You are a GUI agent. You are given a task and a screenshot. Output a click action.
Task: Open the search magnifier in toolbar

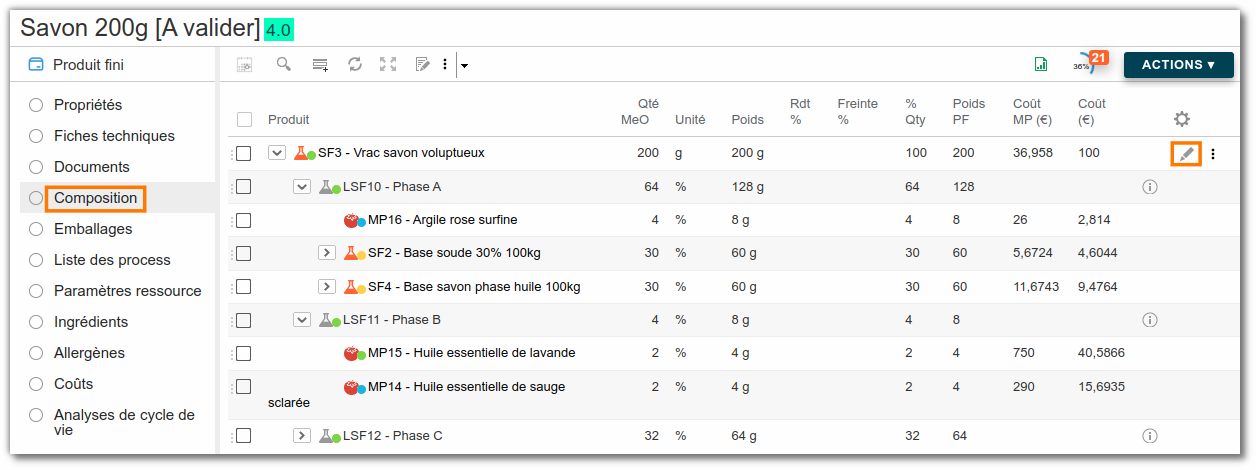[x=284, y=64]
